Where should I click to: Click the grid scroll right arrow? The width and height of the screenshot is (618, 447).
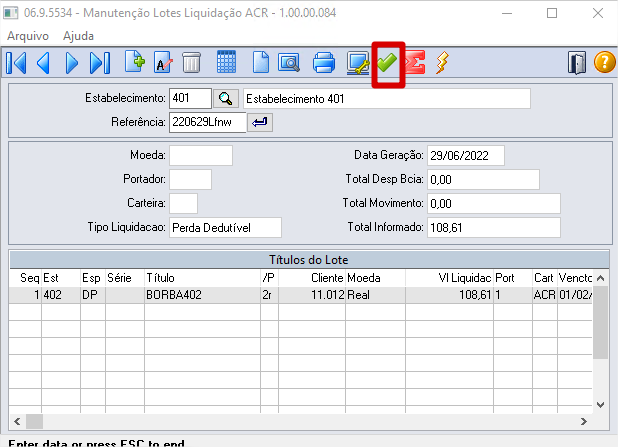point(584,421)
